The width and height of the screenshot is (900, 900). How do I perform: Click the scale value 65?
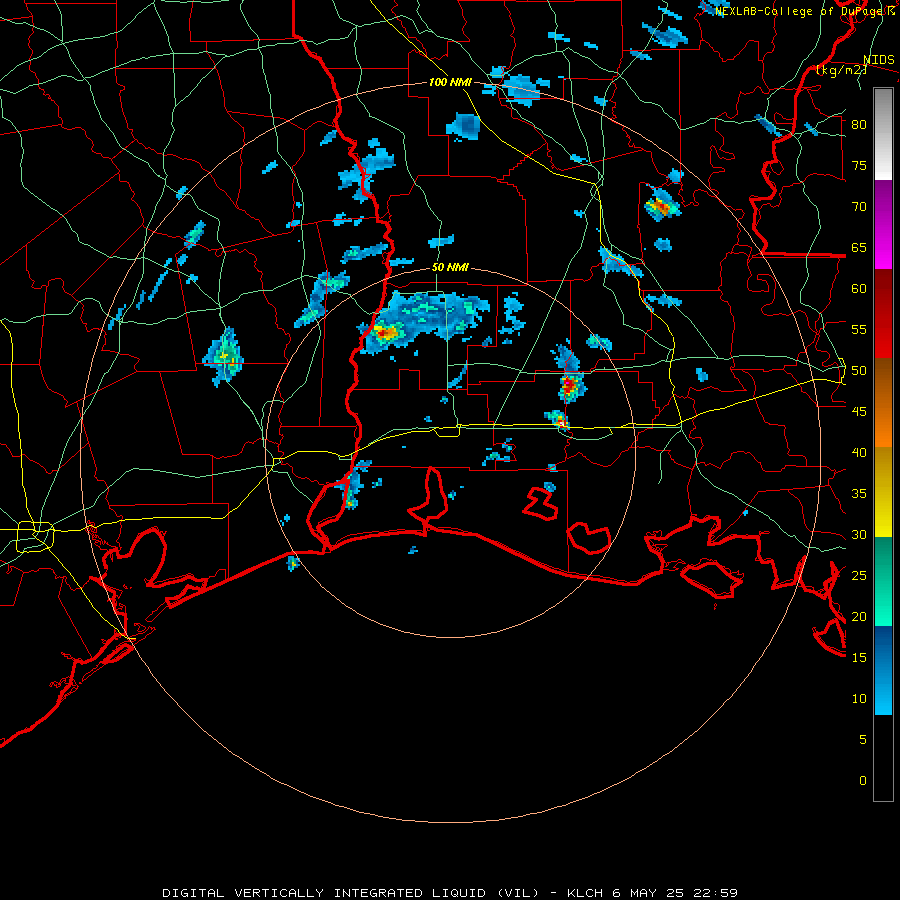pyautogui.click(x=859, y=247)
